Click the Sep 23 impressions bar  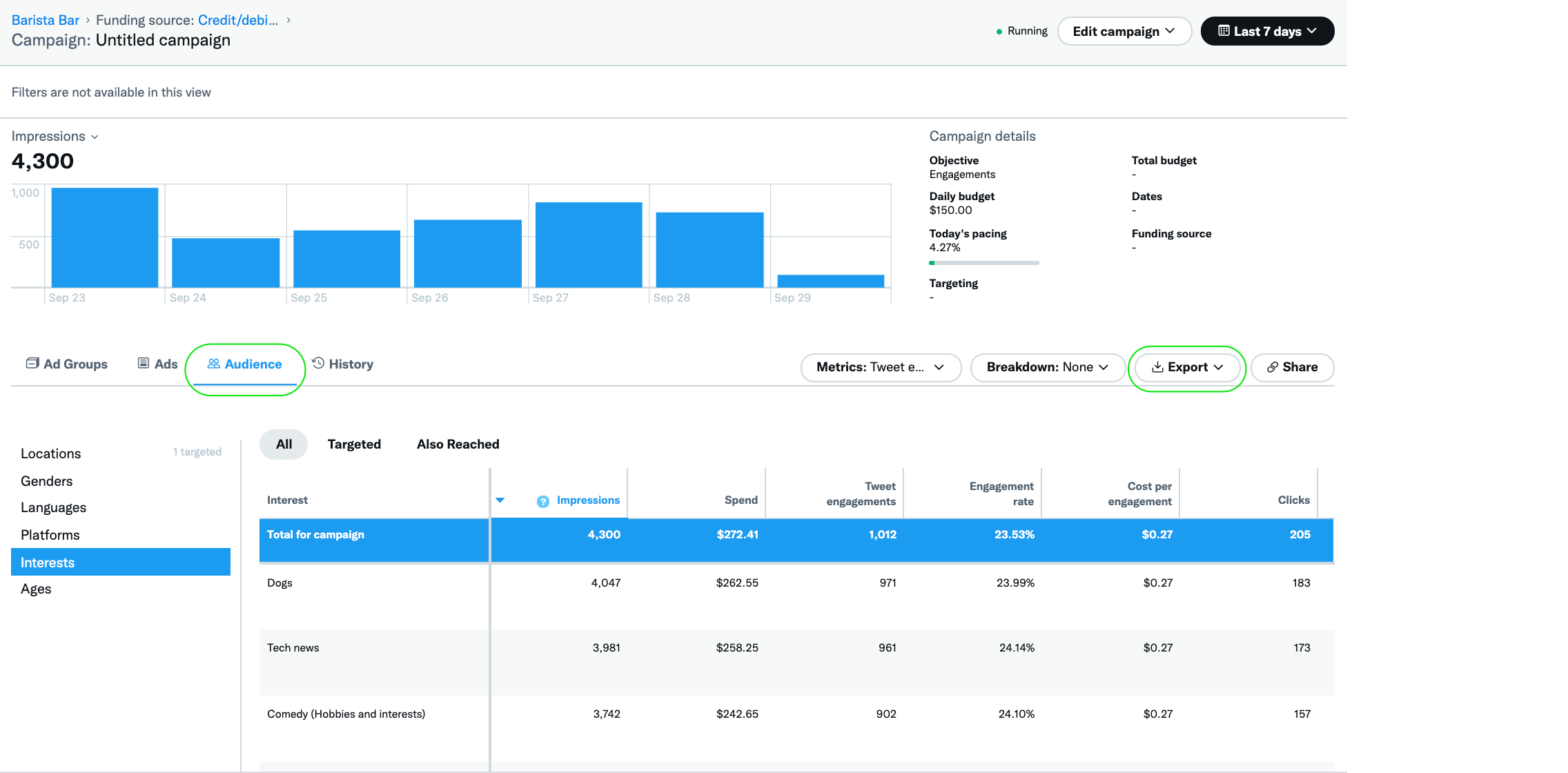pos(105,237)
